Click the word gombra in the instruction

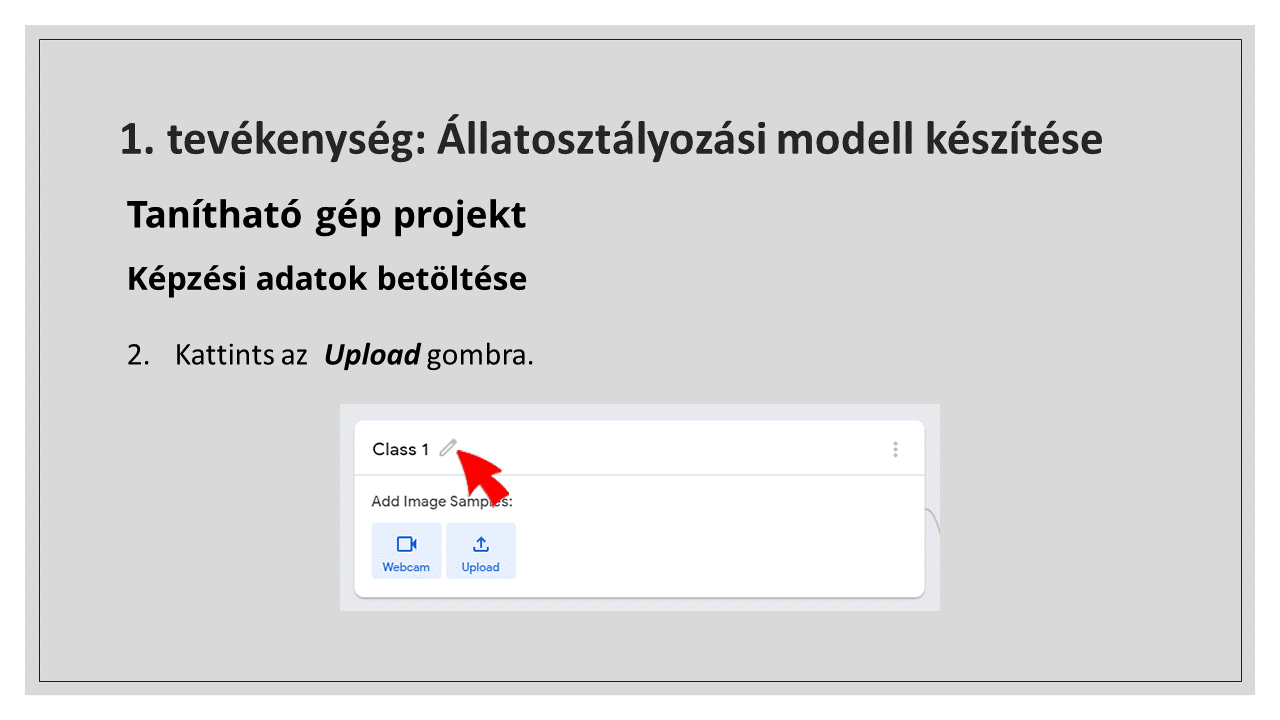(x=479, y=356)
